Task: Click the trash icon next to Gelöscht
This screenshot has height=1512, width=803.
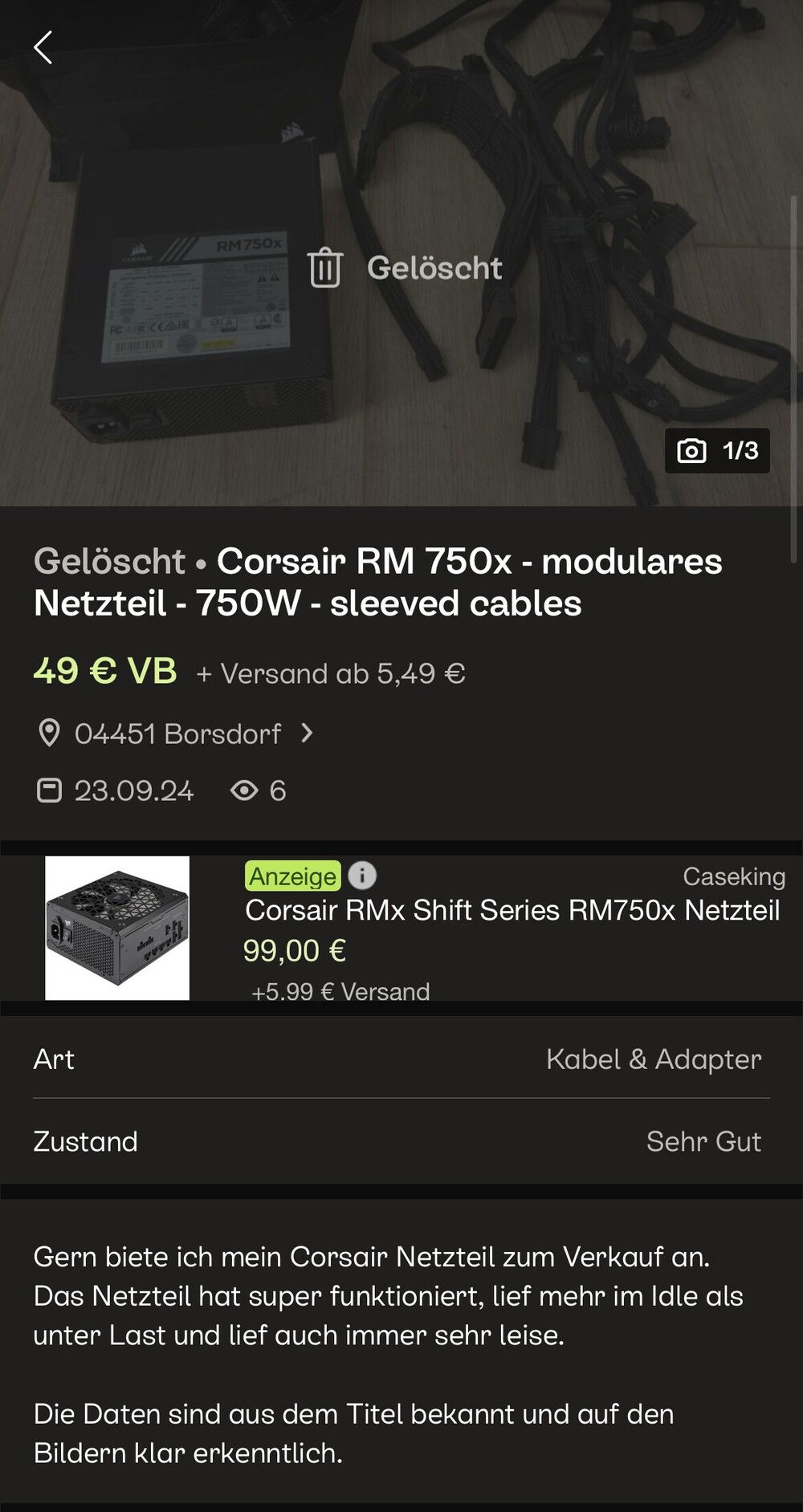Action: [x=324, y=268]
